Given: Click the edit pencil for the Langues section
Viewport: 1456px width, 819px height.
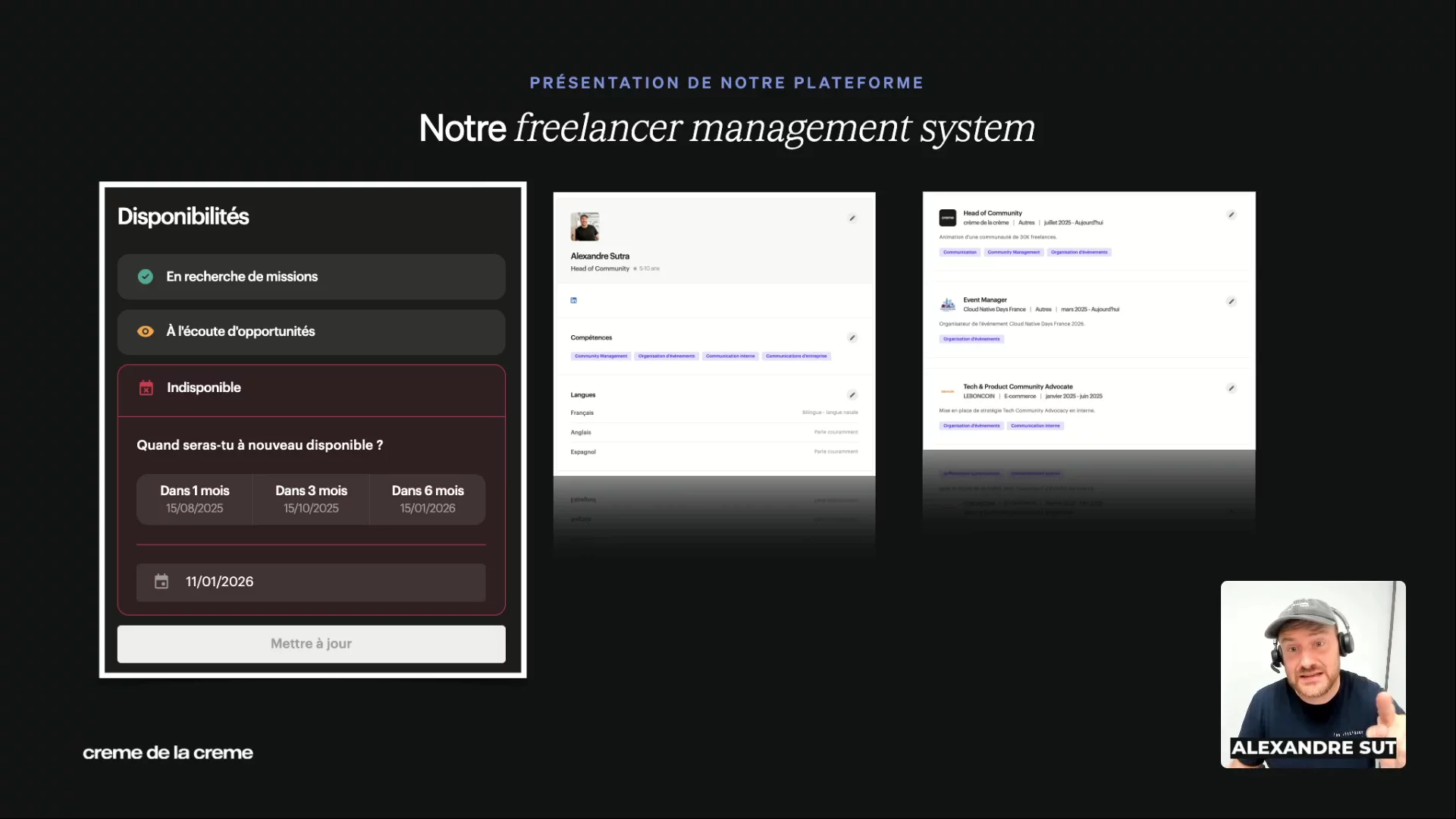Looking at the screenshot, I should [852, 395].
